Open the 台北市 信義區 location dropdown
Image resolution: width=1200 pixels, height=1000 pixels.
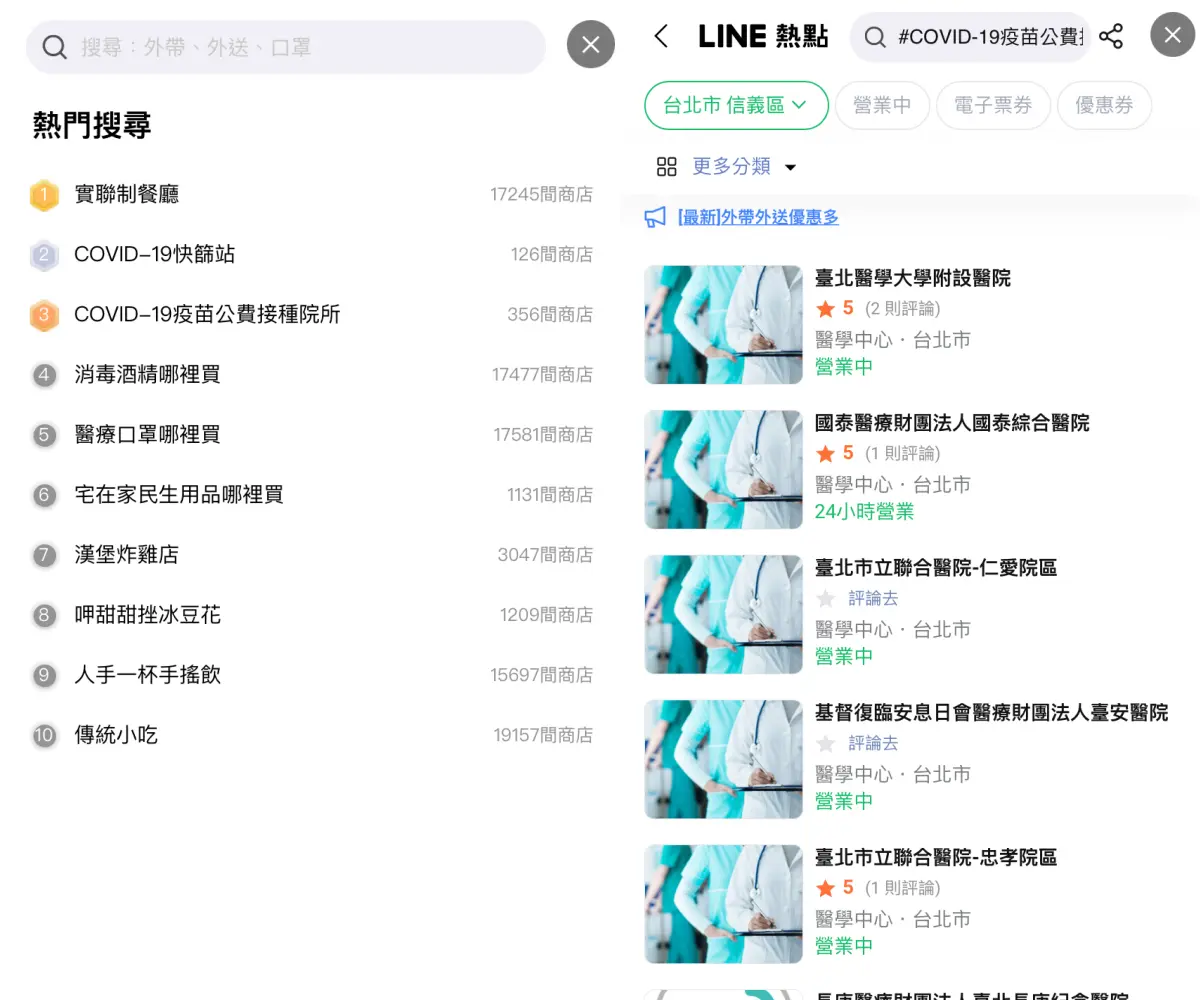[736, 105]
